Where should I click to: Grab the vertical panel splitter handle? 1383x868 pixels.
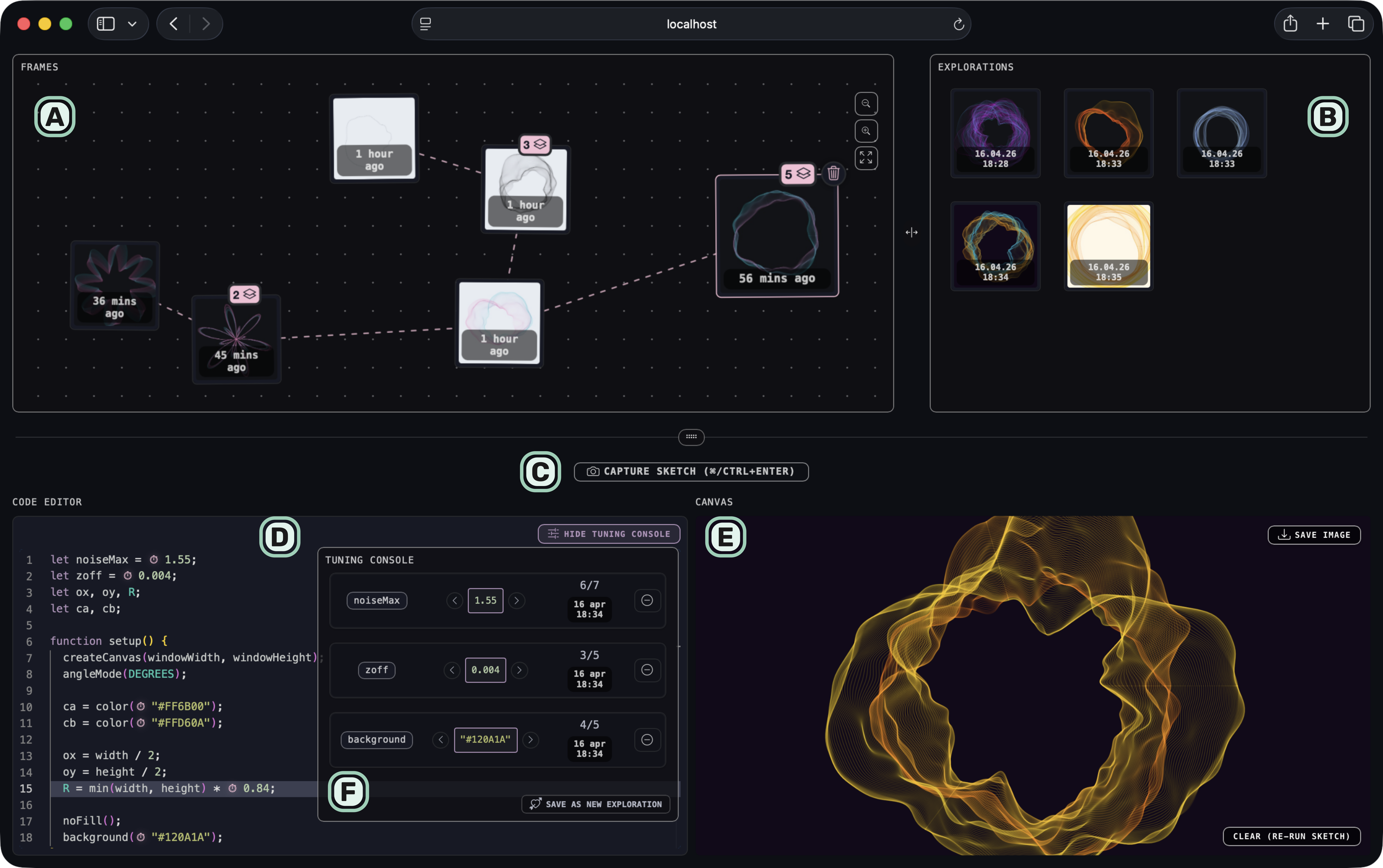[912, 232]
